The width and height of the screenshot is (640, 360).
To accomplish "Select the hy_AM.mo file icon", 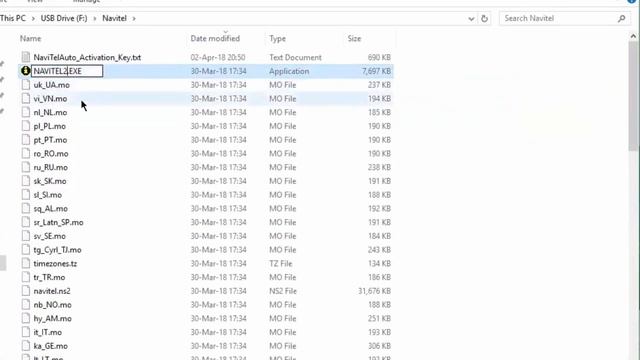I will (26, 318).
